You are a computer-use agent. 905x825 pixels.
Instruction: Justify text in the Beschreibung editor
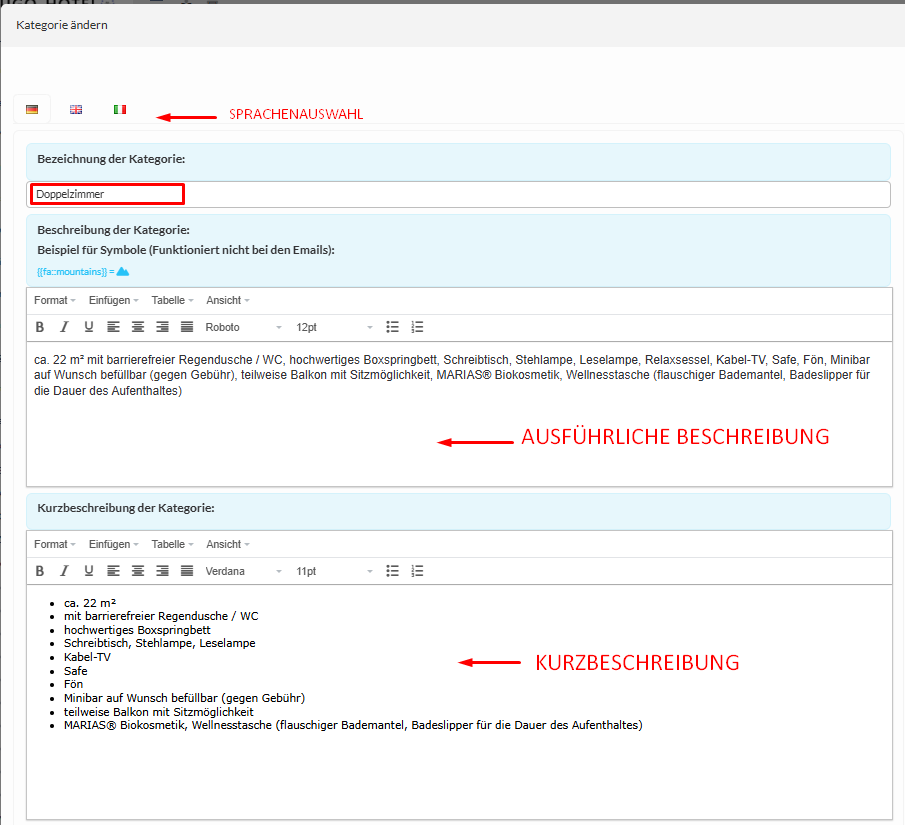[187, 327]
